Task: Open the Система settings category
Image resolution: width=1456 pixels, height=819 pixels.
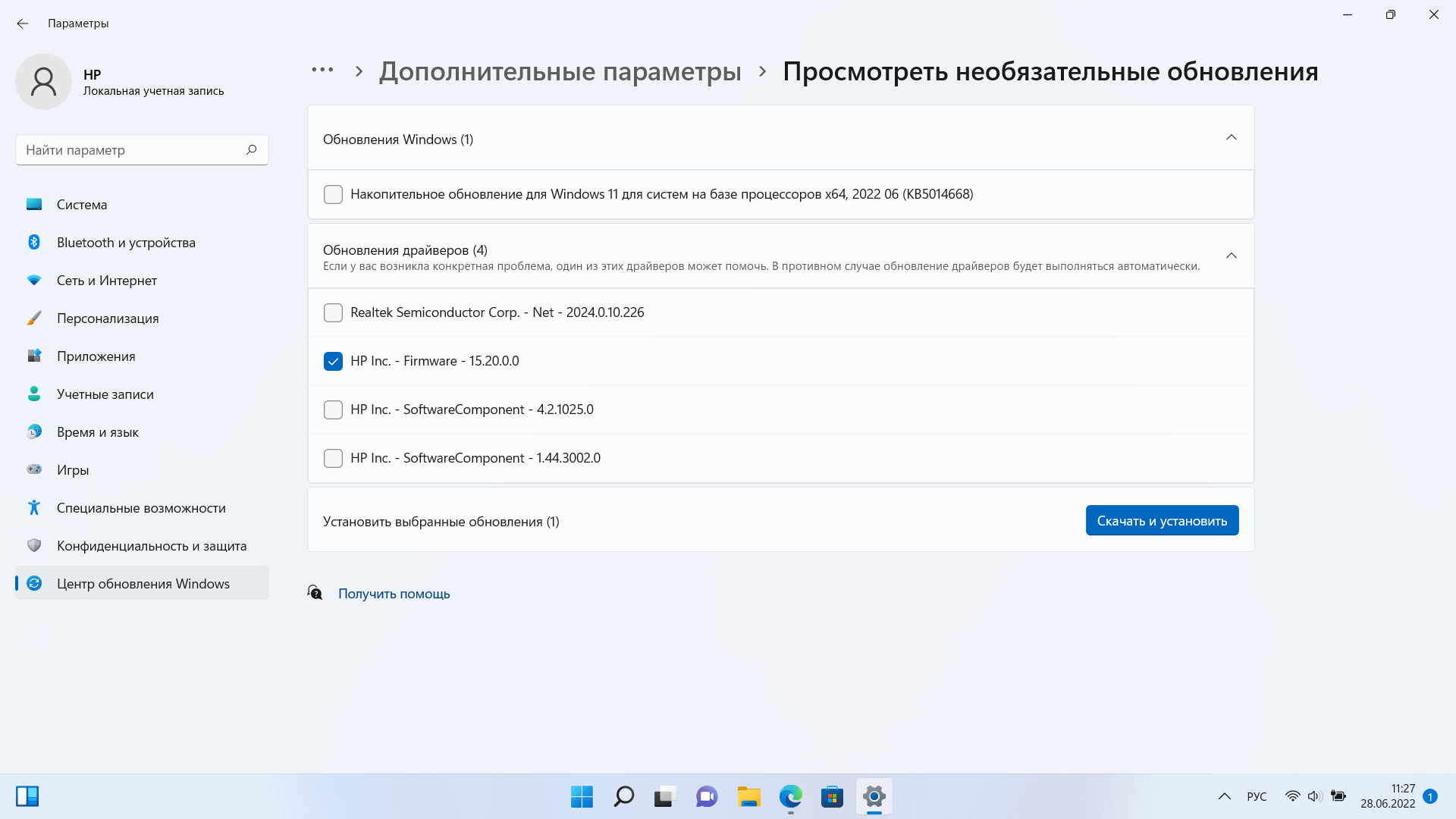Action: [82, 205]
